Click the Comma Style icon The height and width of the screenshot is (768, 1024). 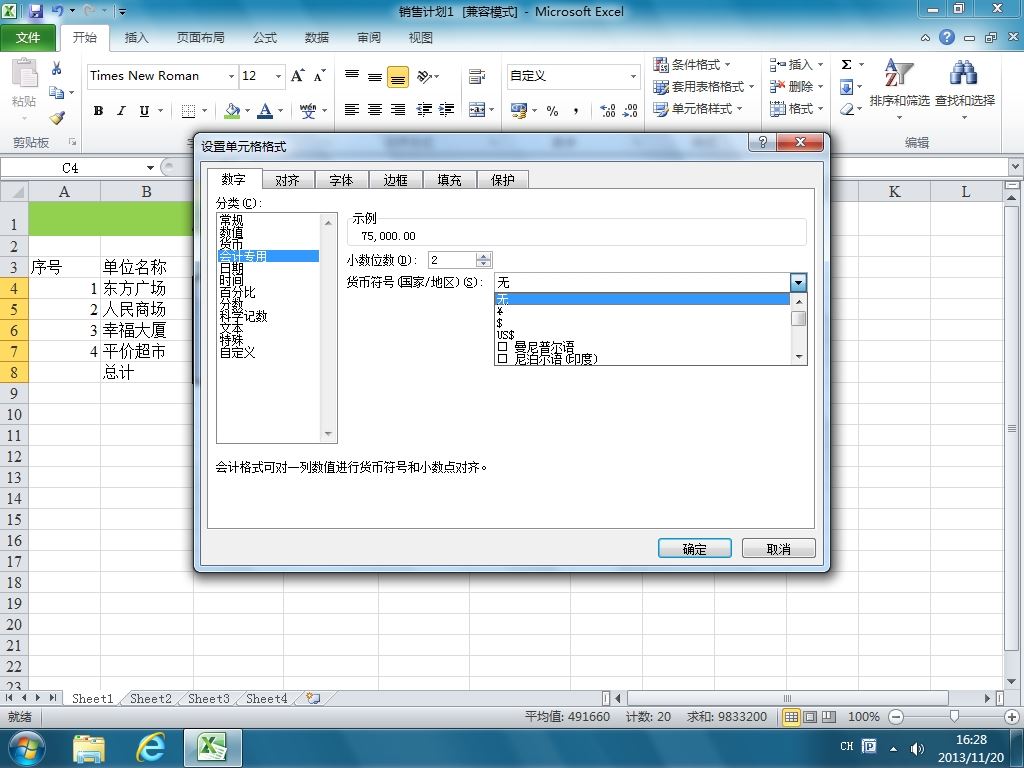[x=575, y=111]
